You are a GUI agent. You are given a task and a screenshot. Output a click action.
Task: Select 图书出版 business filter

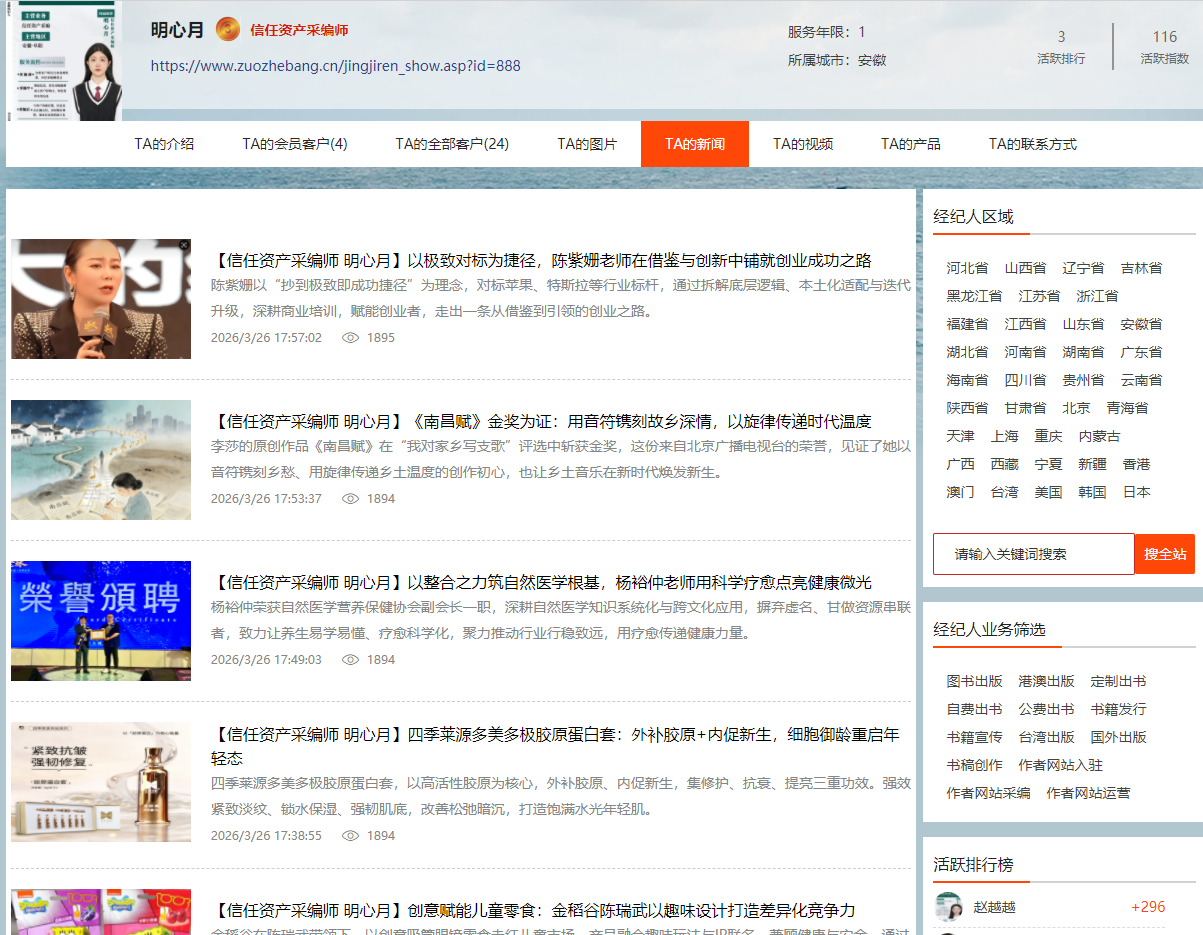click(974, 681)
